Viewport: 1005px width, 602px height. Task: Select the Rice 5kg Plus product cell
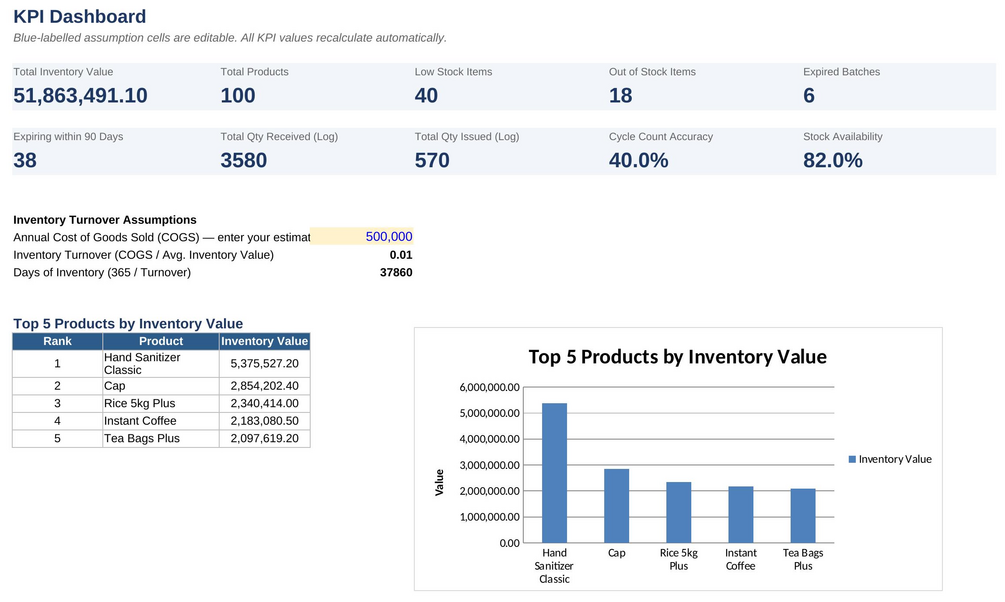tap(161, 403)
